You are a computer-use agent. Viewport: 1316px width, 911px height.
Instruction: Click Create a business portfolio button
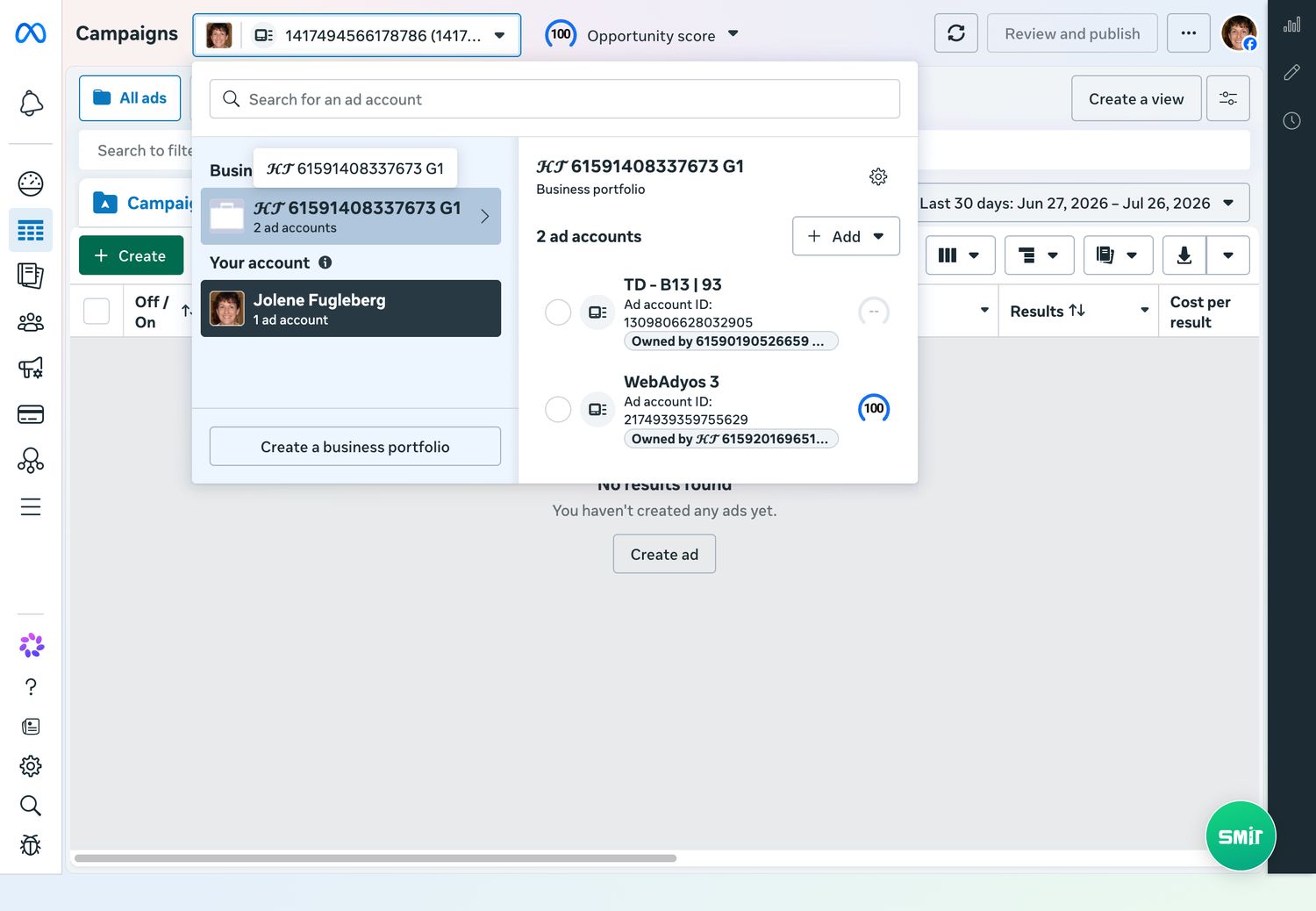pyautogui.click(x=355, y=447)
